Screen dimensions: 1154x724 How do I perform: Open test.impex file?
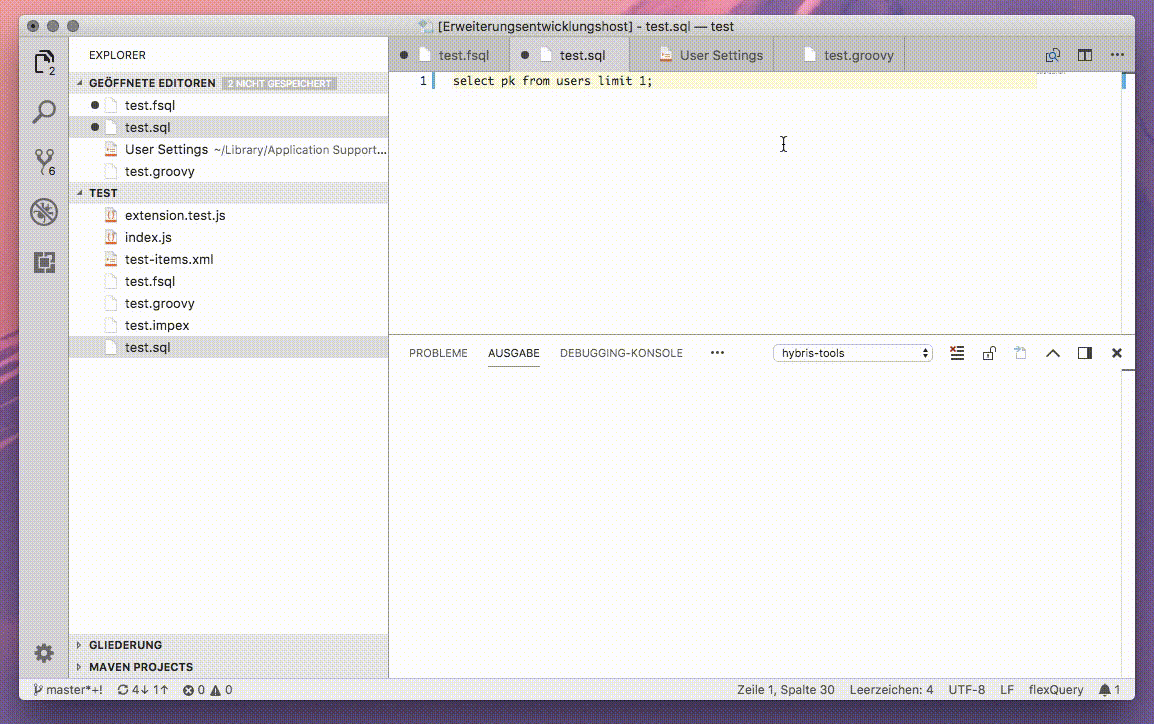(x=228, y=325)
